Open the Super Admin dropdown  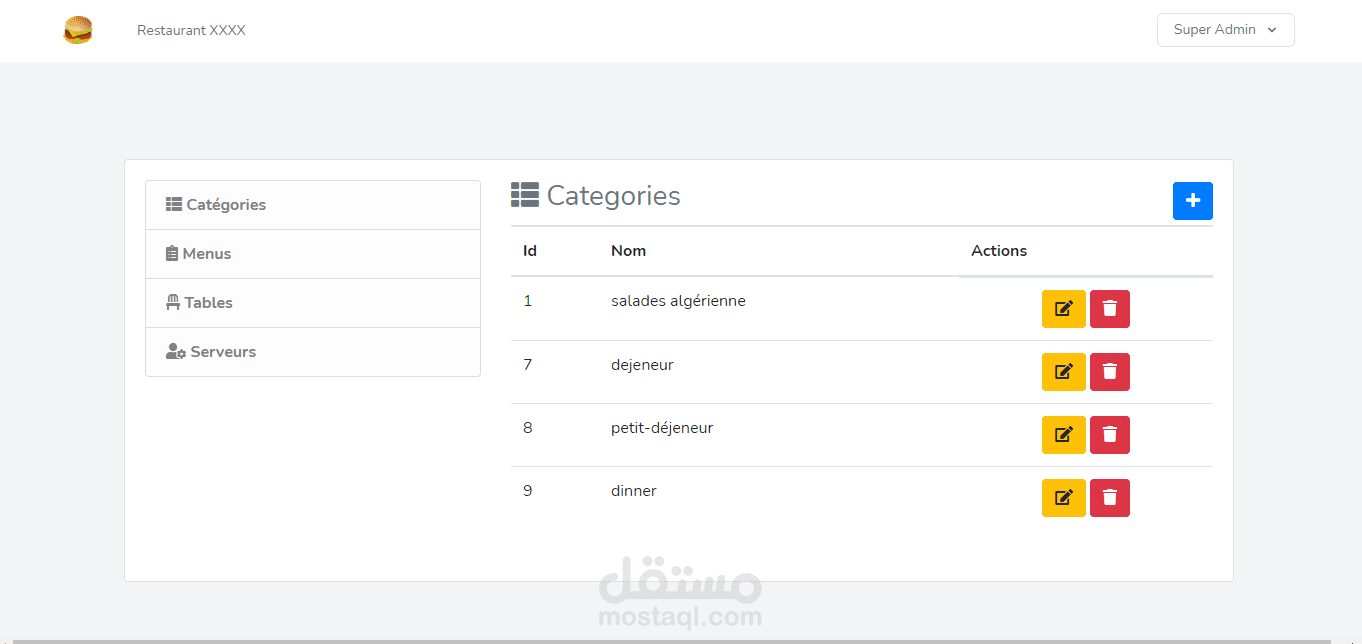tap(1225, 30)
